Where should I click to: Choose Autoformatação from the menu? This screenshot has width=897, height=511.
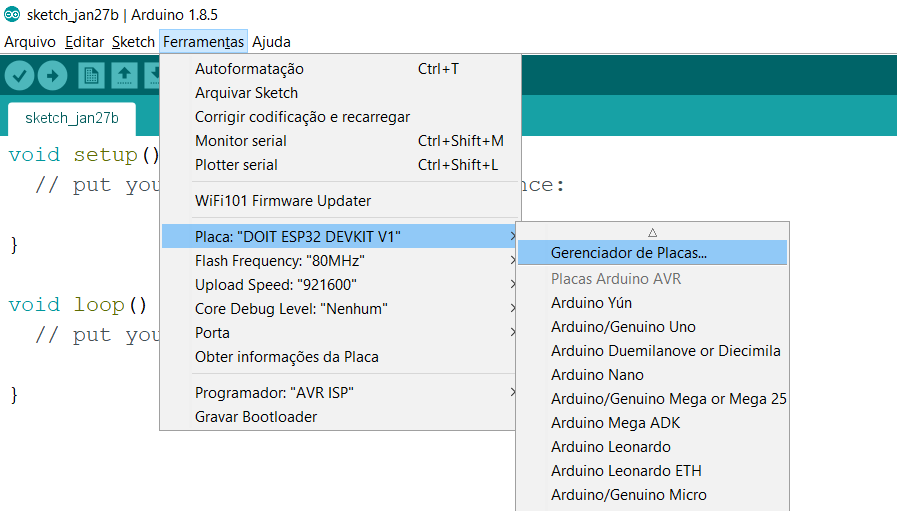coord(340,69)
